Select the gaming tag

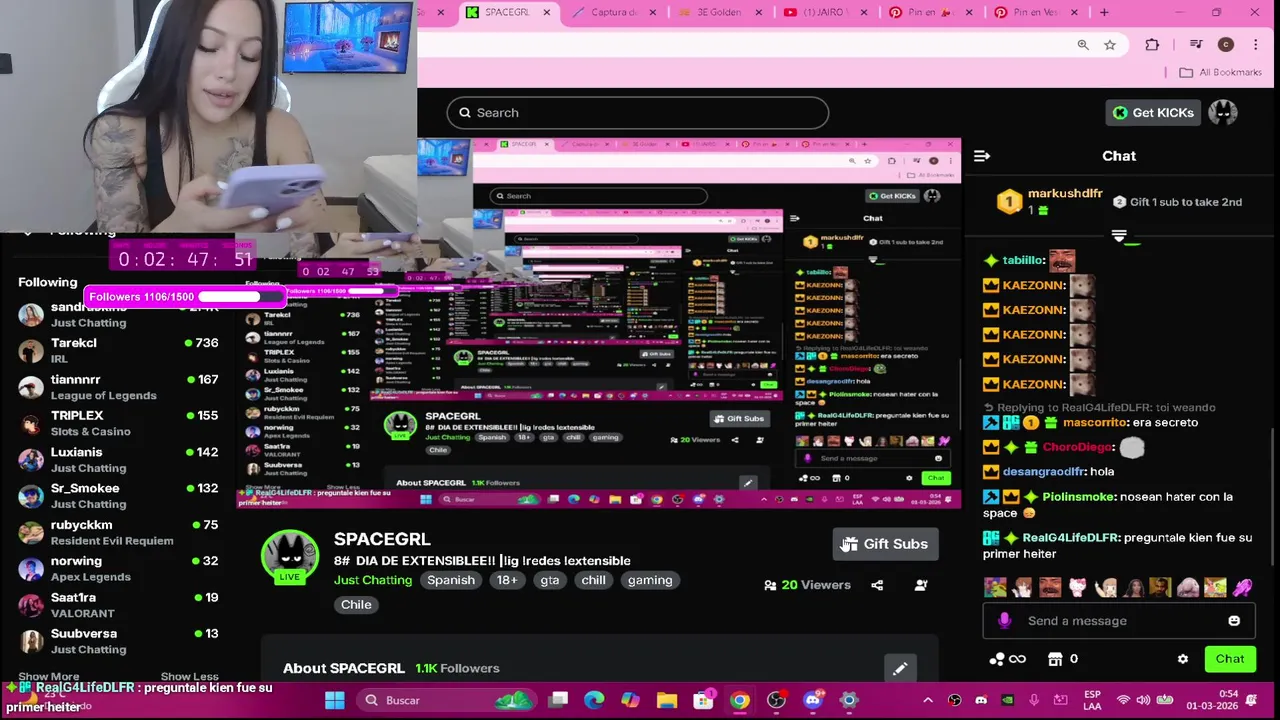pos(650,580)
